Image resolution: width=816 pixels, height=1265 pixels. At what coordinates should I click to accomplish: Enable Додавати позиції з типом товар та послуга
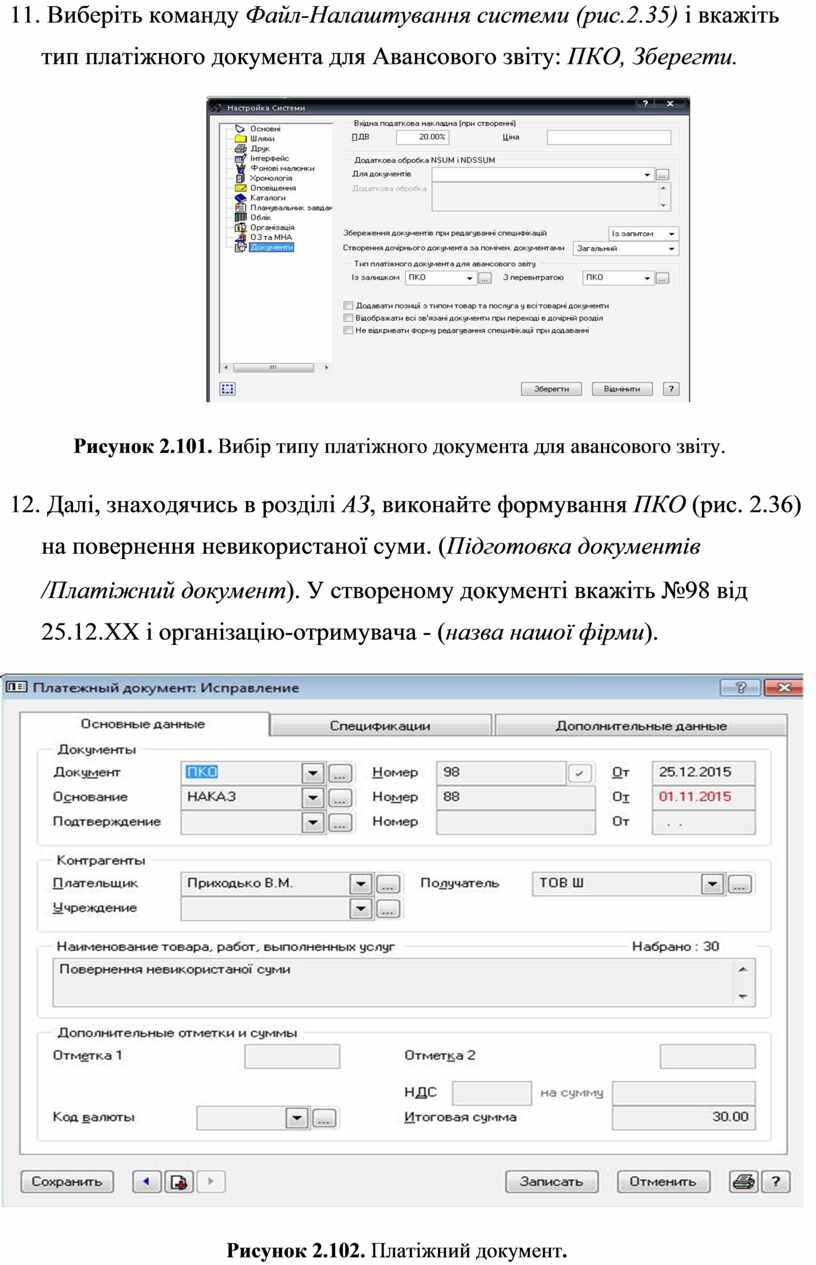(x=348, y=306)
